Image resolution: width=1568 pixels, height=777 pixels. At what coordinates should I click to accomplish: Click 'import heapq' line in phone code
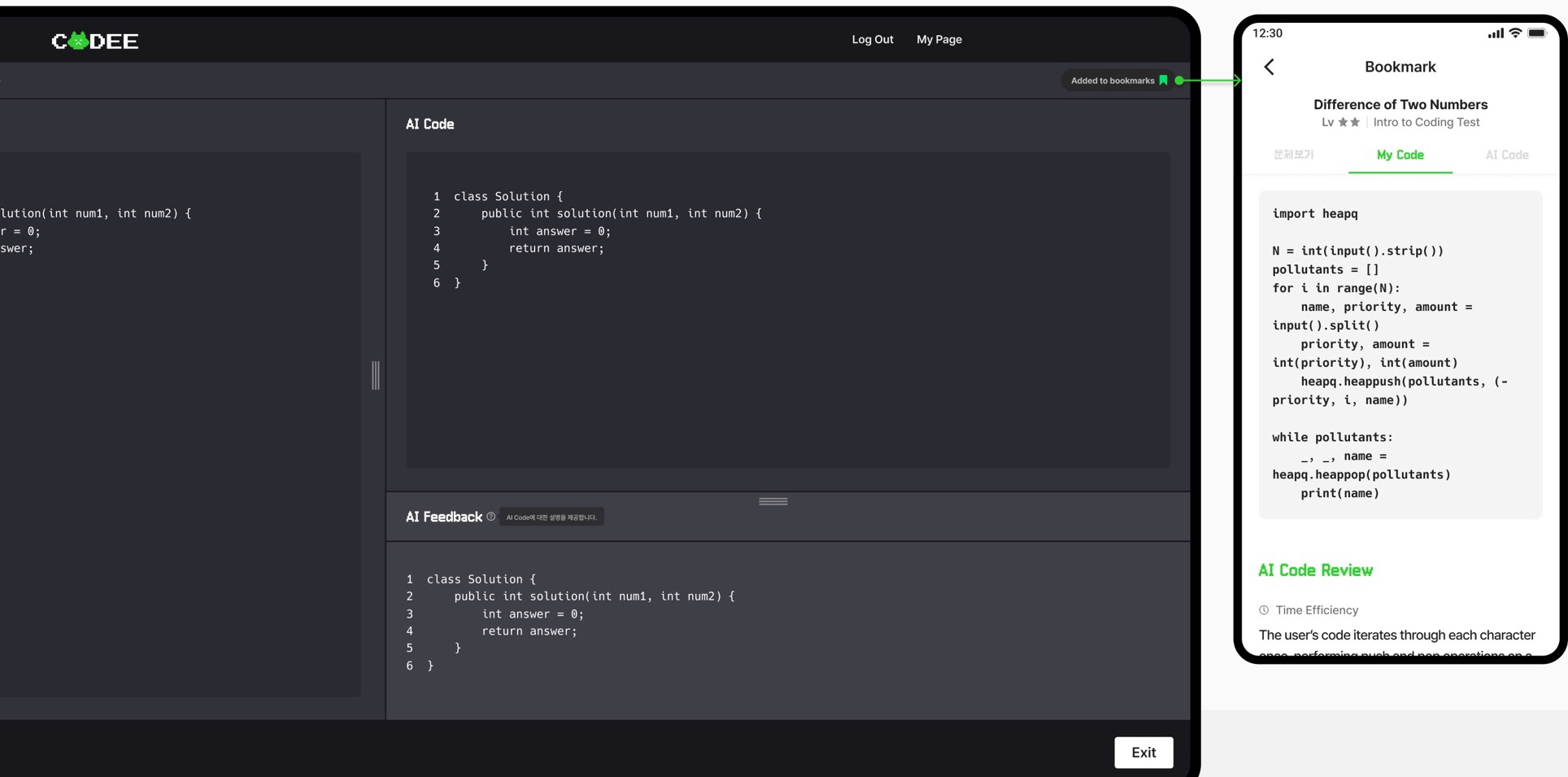click(x=1315, y=213)
